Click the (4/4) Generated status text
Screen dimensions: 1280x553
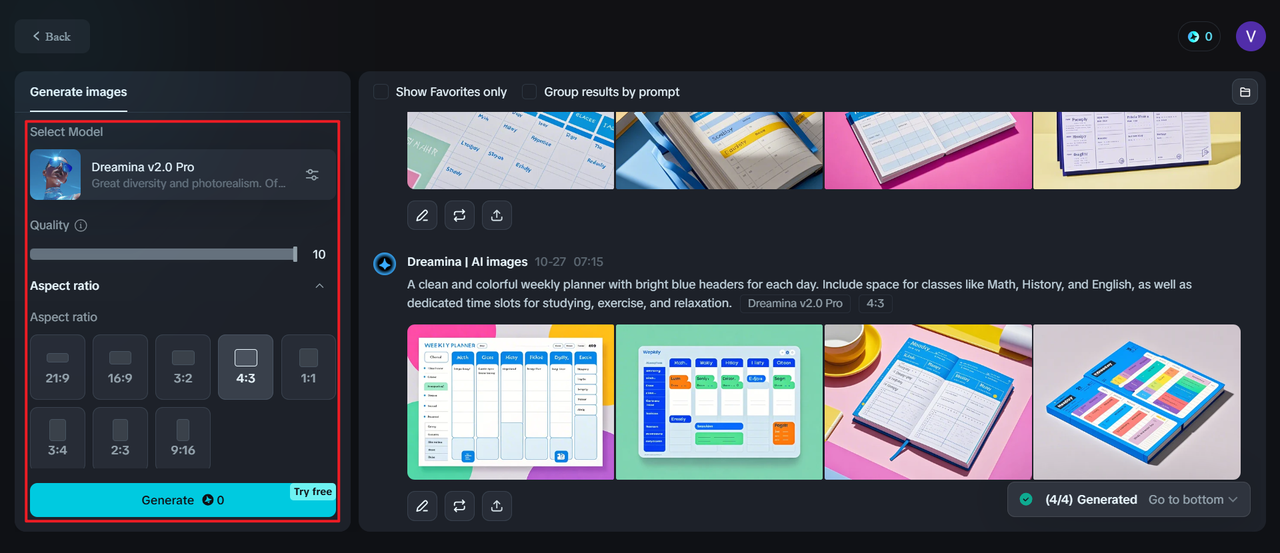point(1091,499)
